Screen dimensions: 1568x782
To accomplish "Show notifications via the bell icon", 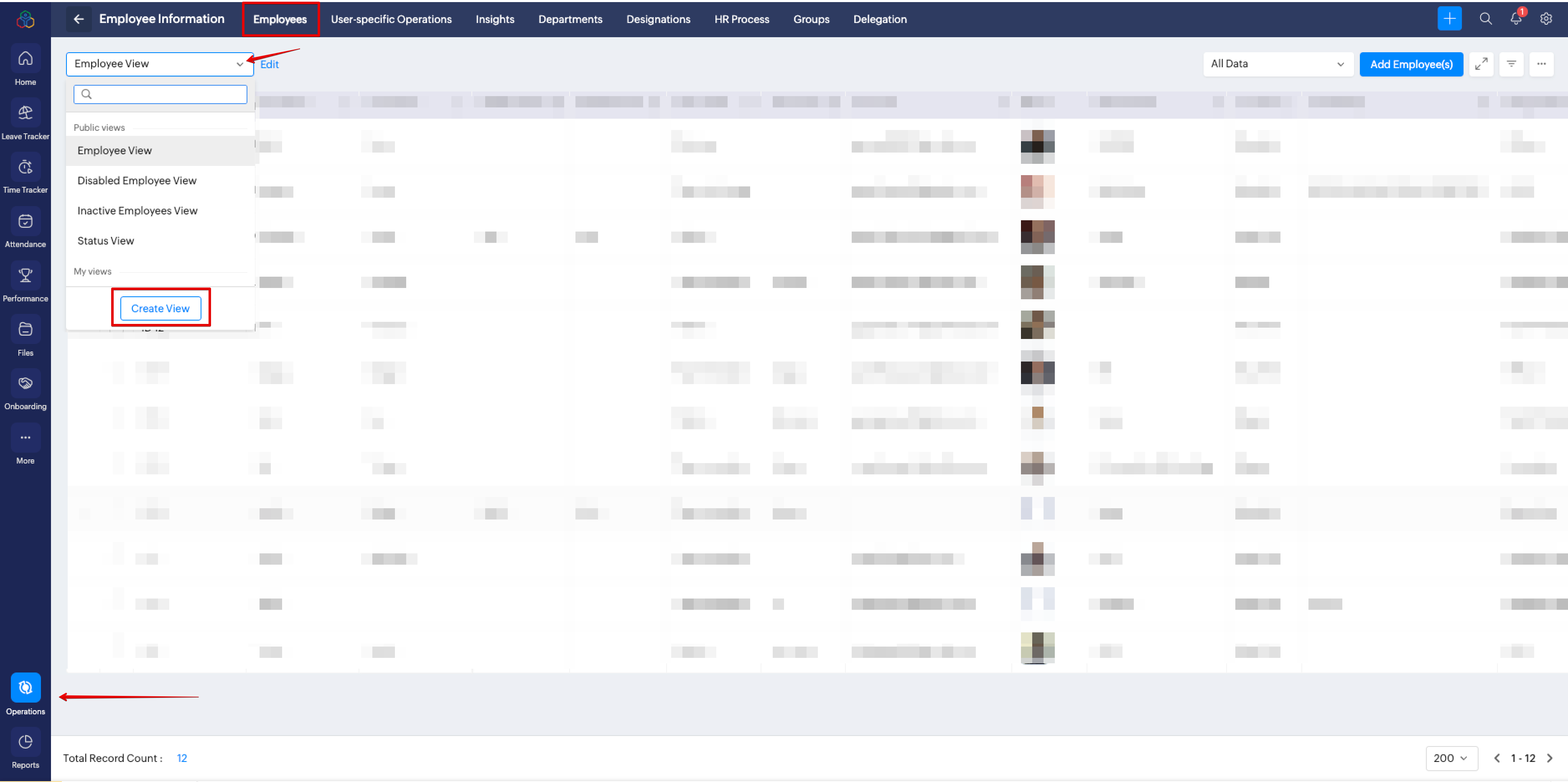I will click(1516, 19).
